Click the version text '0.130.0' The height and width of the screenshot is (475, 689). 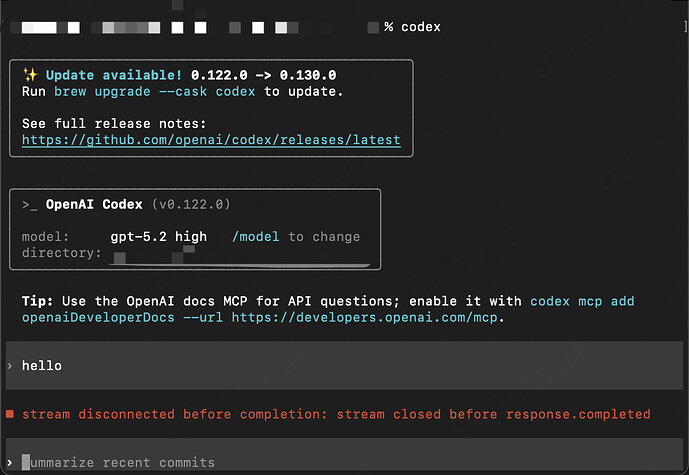pos(308,75)
